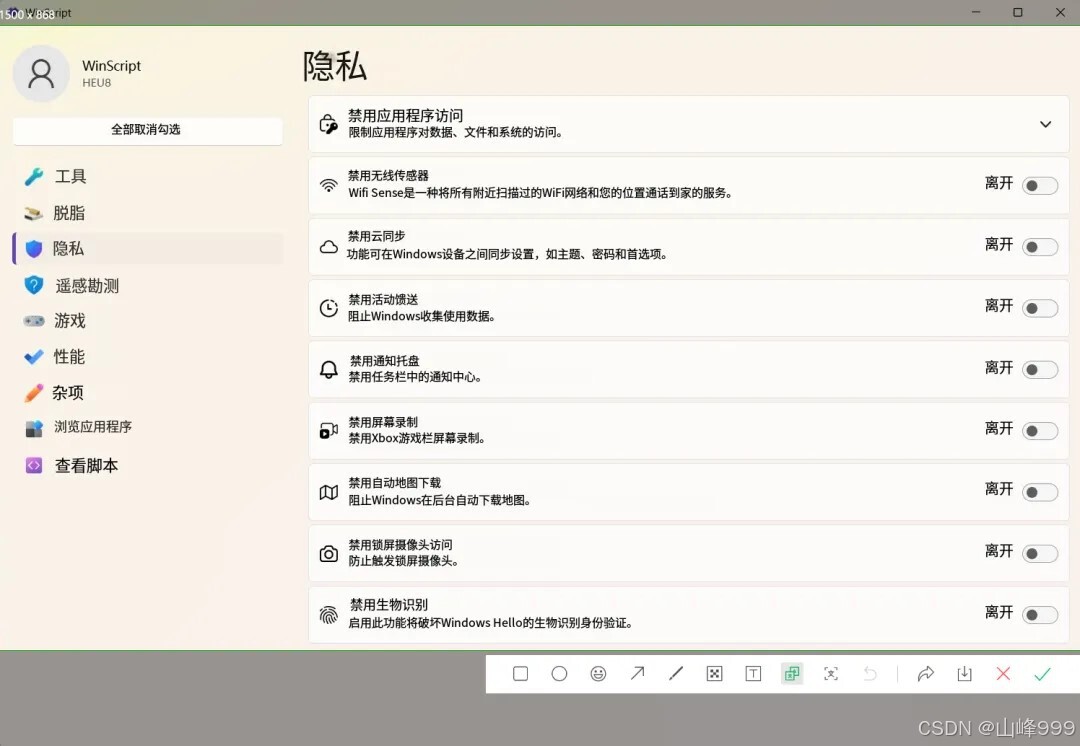Maximize the WinScript window

1017,12
